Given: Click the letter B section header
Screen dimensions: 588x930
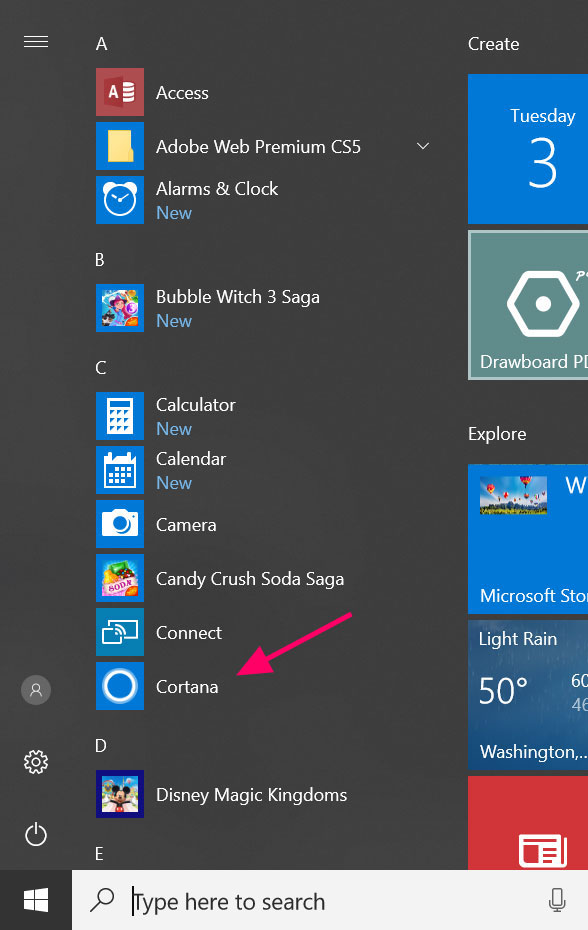Looking at the screenshot, I should click(x=100, y=260).
